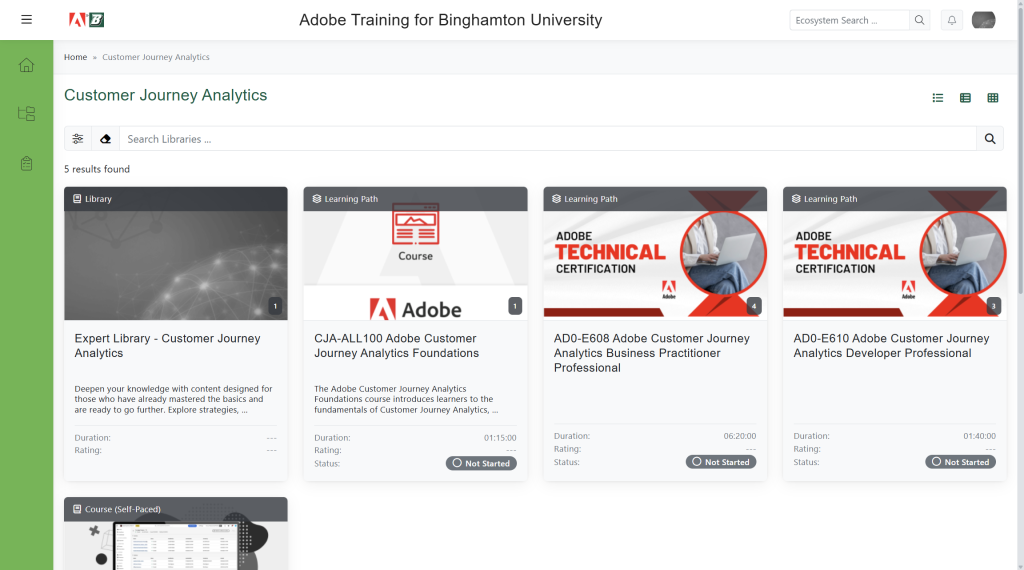Run the library search with the magnifier button
The width and height of the screenshot is (1024, 570).
point(989,139)
